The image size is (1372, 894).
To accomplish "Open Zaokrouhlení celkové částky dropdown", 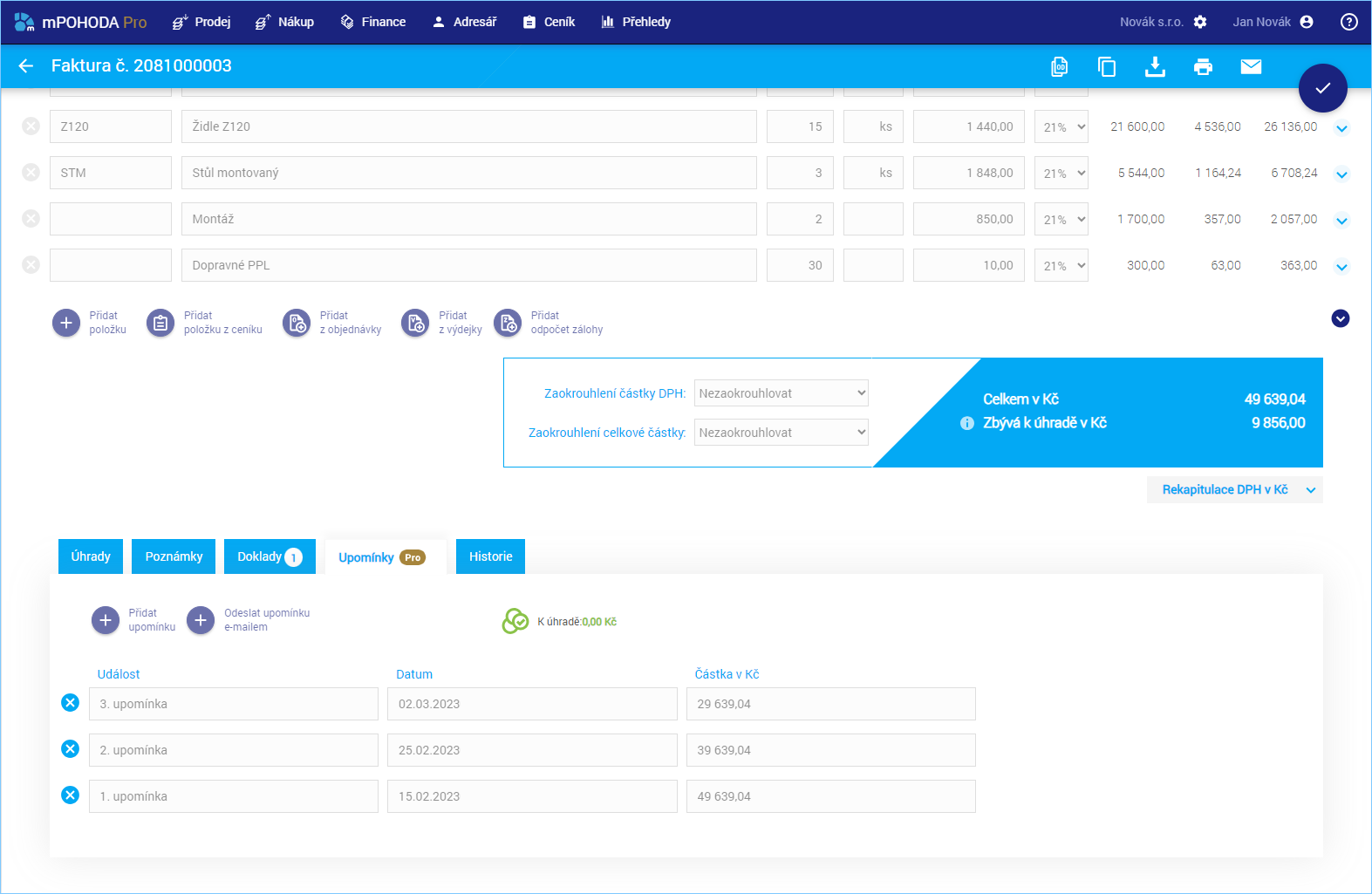I will (x=782, y=433).
